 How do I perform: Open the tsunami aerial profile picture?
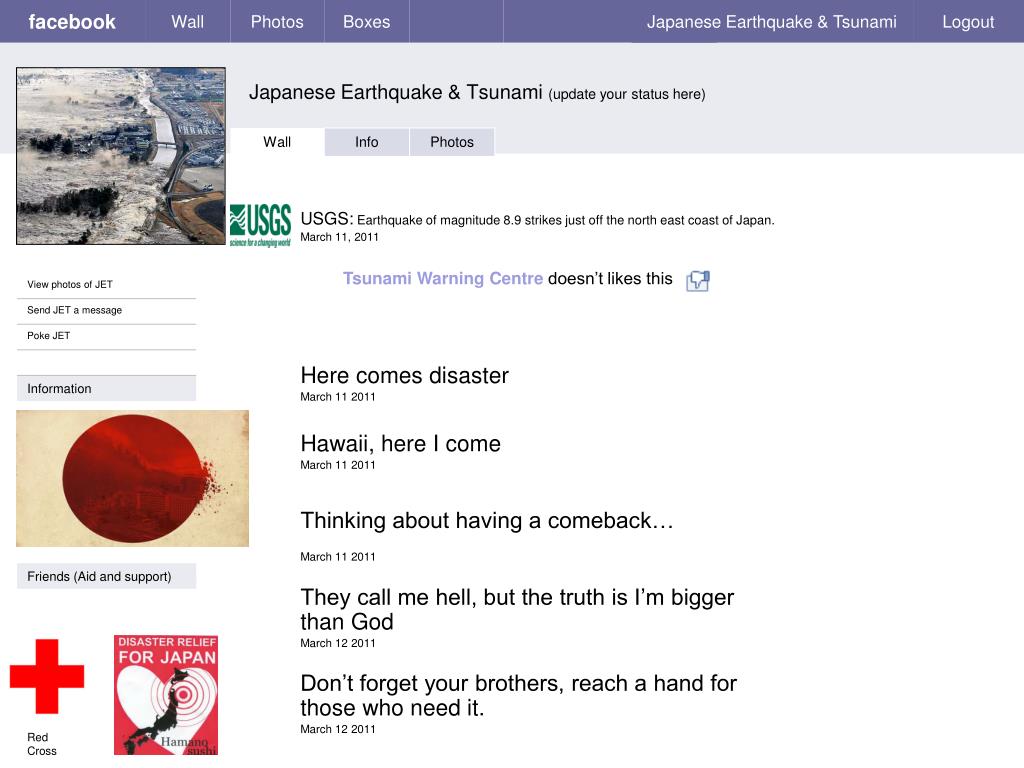(121, 156)
